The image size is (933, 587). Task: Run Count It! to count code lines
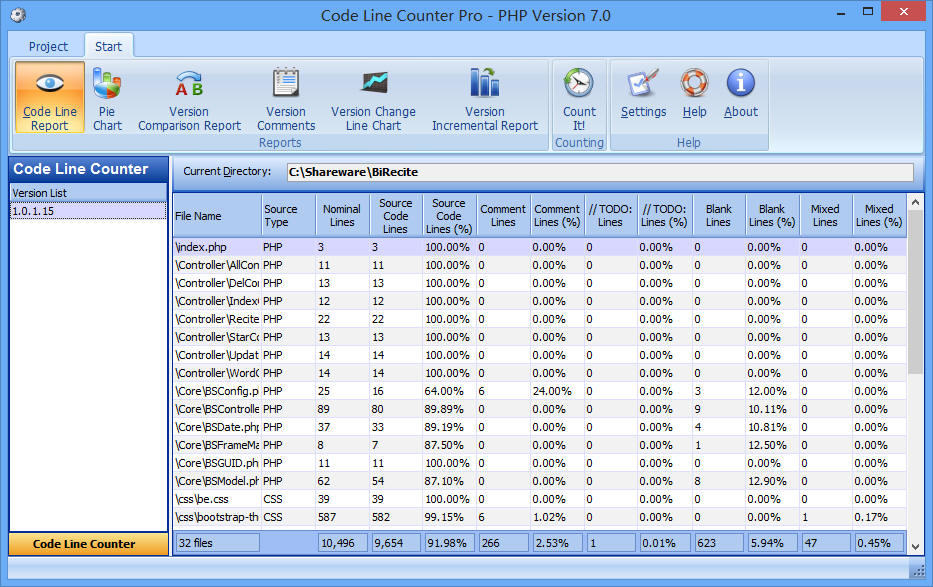pyautogui.click(x=579, y=97)
